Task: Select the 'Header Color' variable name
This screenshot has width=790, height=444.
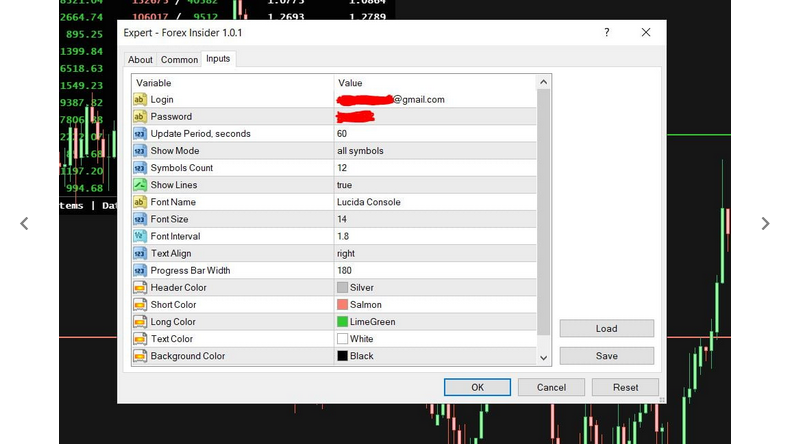Action: tap(178, 288)
